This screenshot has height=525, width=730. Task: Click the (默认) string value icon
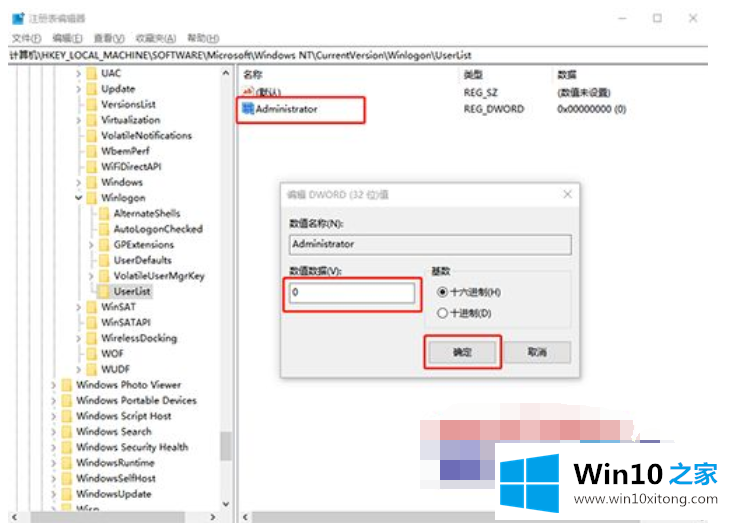[x=248, y=92]
